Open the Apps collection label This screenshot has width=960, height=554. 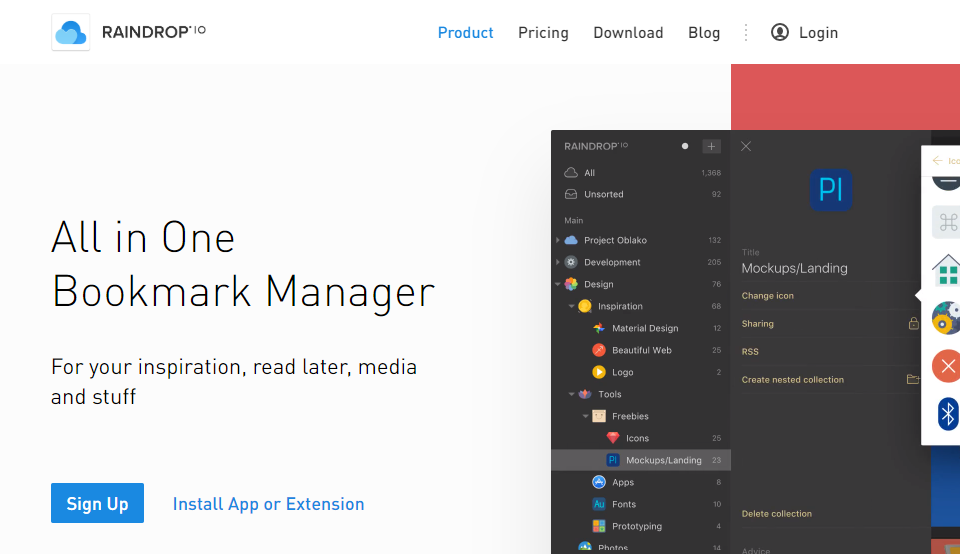(x=623, y=482)
